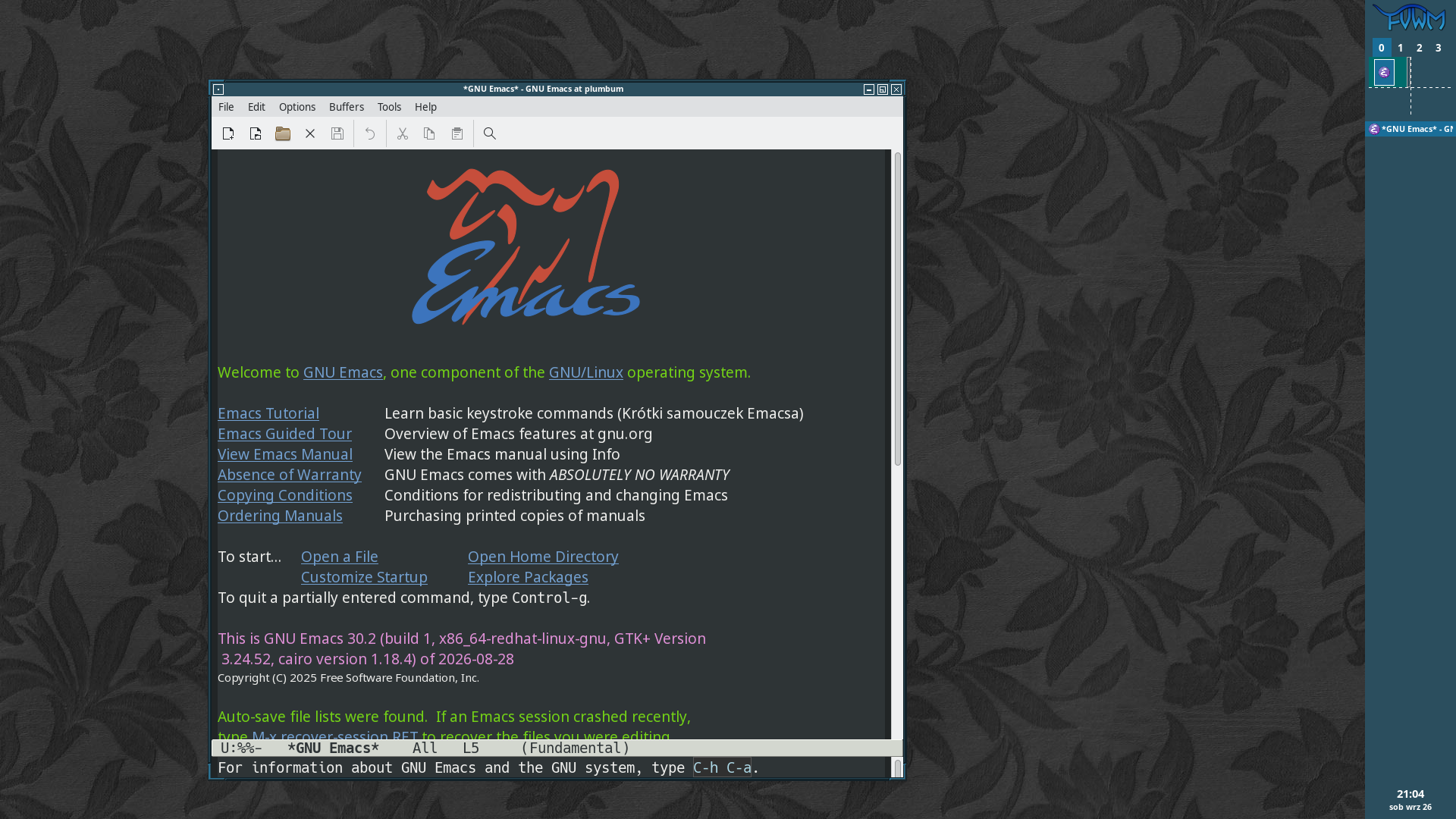Viewport: 1456px width, 819px height.
Task: Open the File menu
Action: (x=226, y=107)
